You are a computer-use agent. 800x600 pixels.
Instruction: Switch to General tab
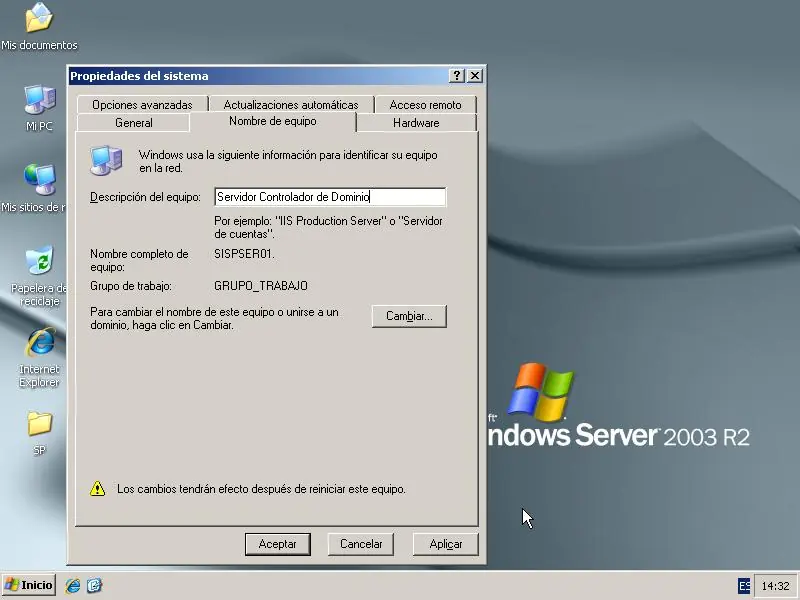point(134,123)
